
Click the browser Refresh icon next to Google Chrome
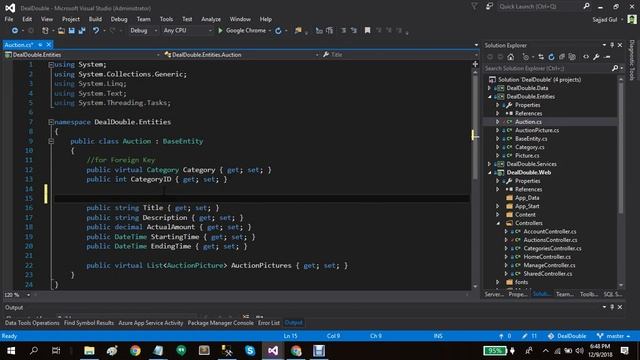click(x=278, y=31)
